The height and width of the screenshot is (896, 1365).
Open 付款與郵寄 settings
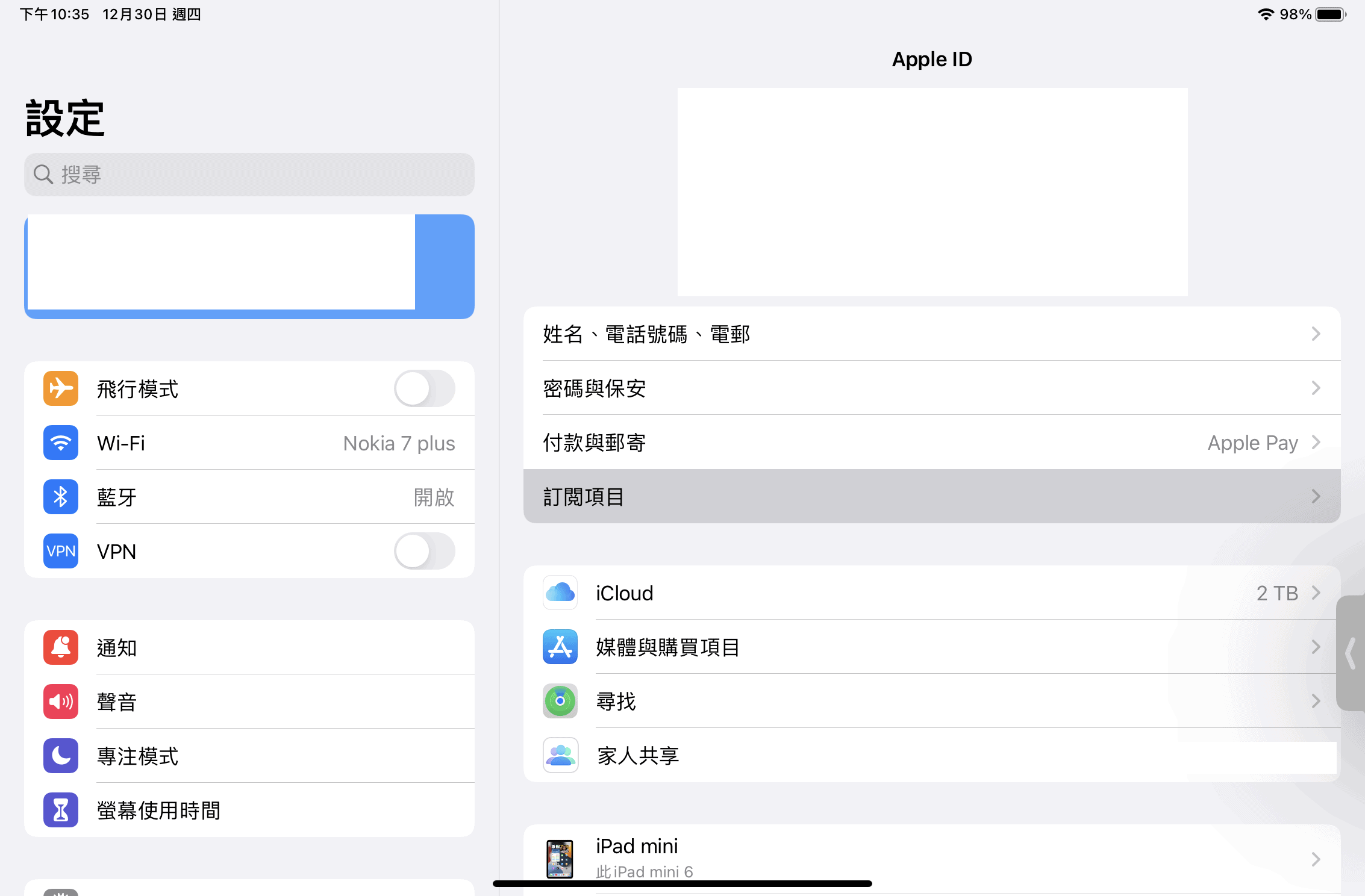(x=932, y=442)
